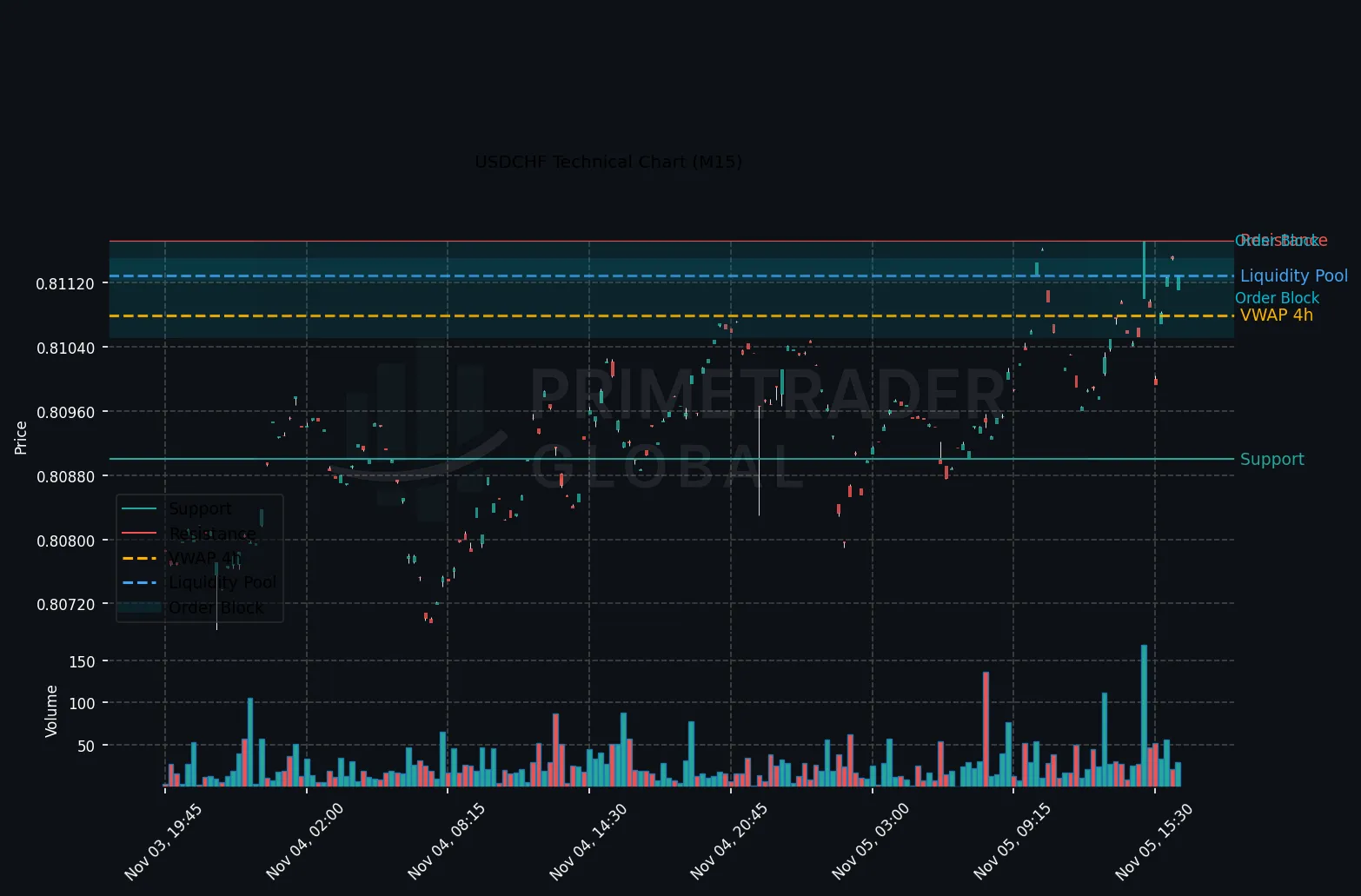Click the Support annotation beside the green line

pos(1272,459)
